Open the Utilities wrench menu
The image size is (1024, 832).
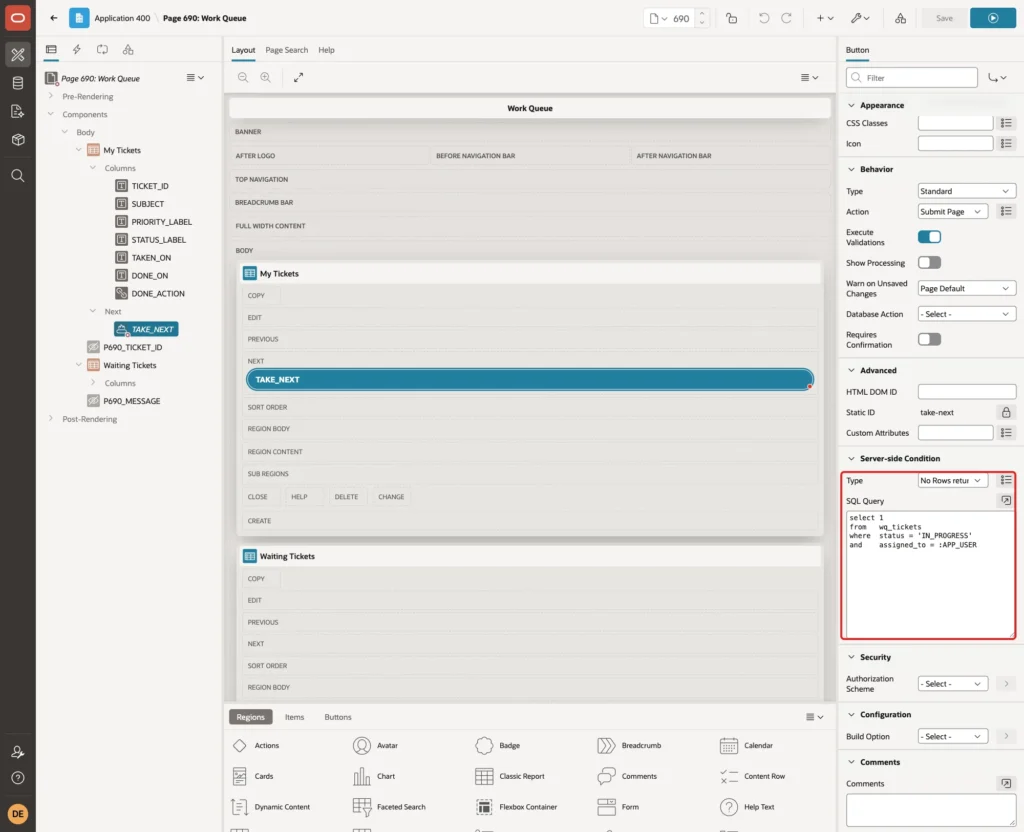point(860,18)
